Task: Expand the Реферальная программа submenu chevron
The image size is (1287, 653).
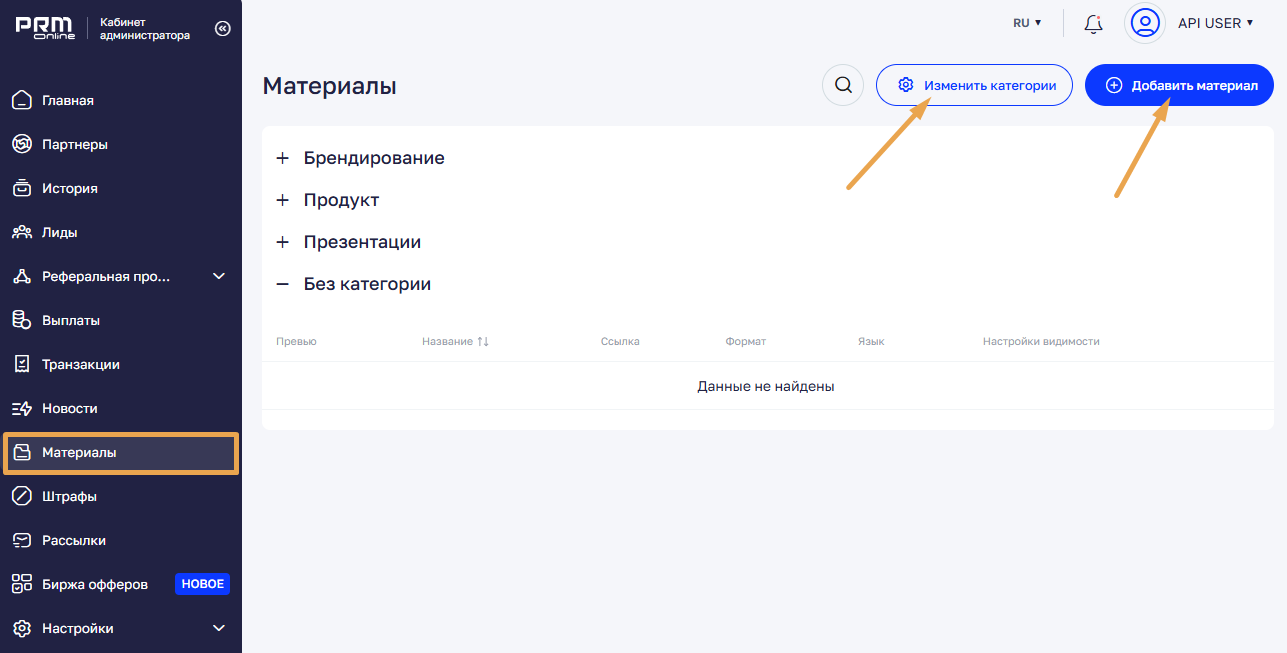Action: click(x=219, y=277)
